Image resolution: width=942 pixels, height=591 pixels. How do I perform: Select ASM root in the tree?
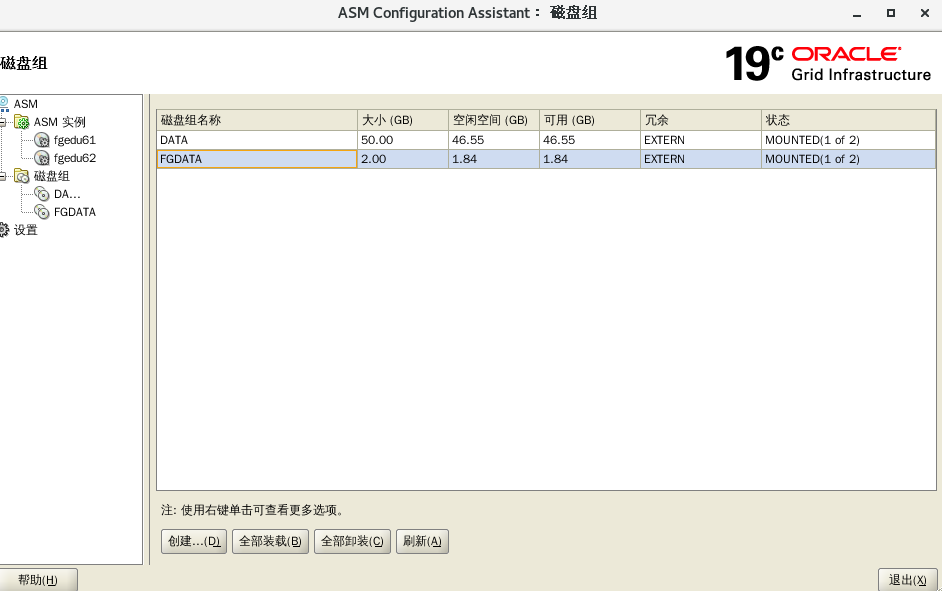click(x=26, y=104)
